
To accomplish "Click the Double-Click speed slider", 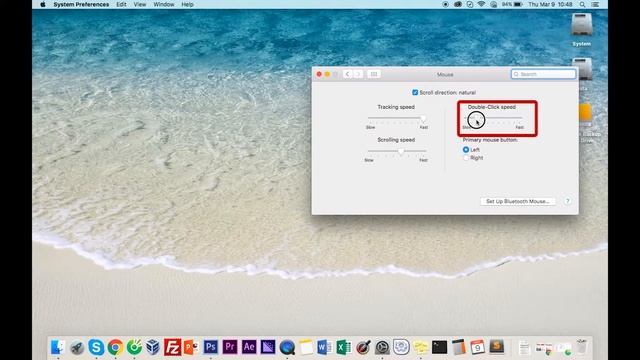I will coord(493,118).
